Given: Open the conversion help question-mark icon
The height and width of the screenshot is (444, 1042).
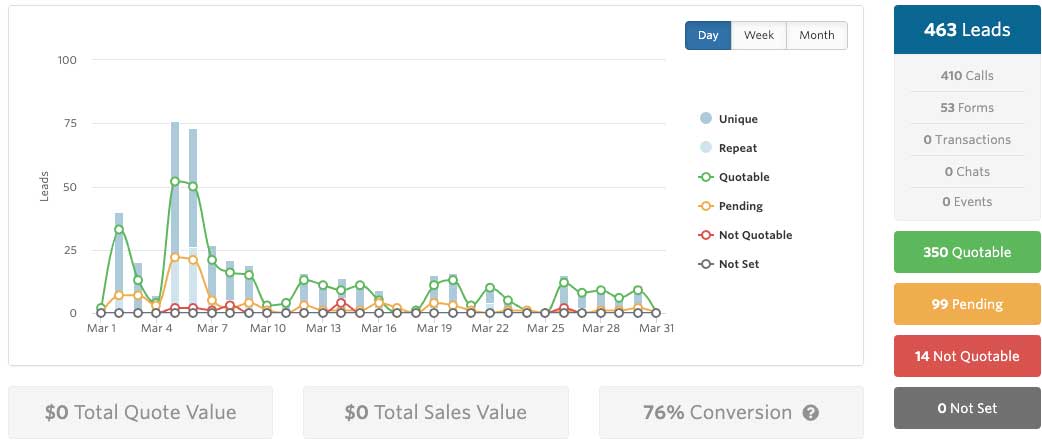Looking at the screenshot, I should click(x=811, y=413).
